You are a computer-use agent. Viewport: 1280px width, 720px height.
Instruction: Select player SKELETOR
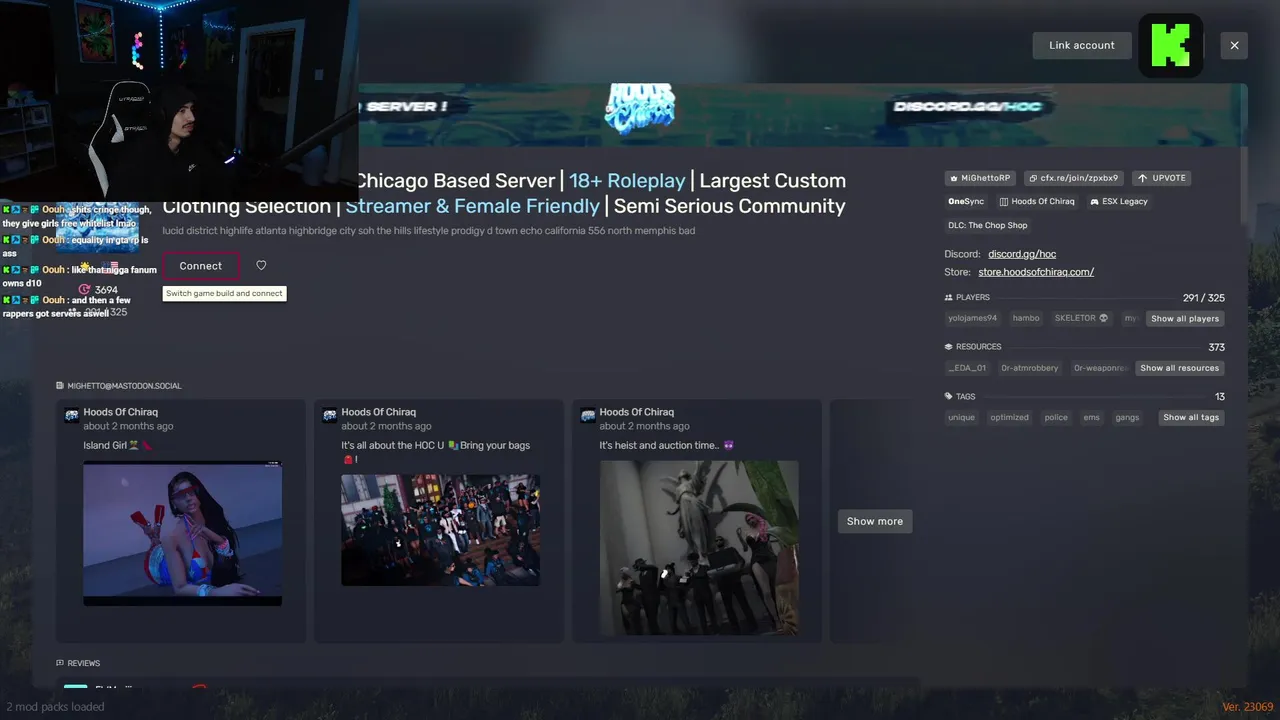(1081, 318)
